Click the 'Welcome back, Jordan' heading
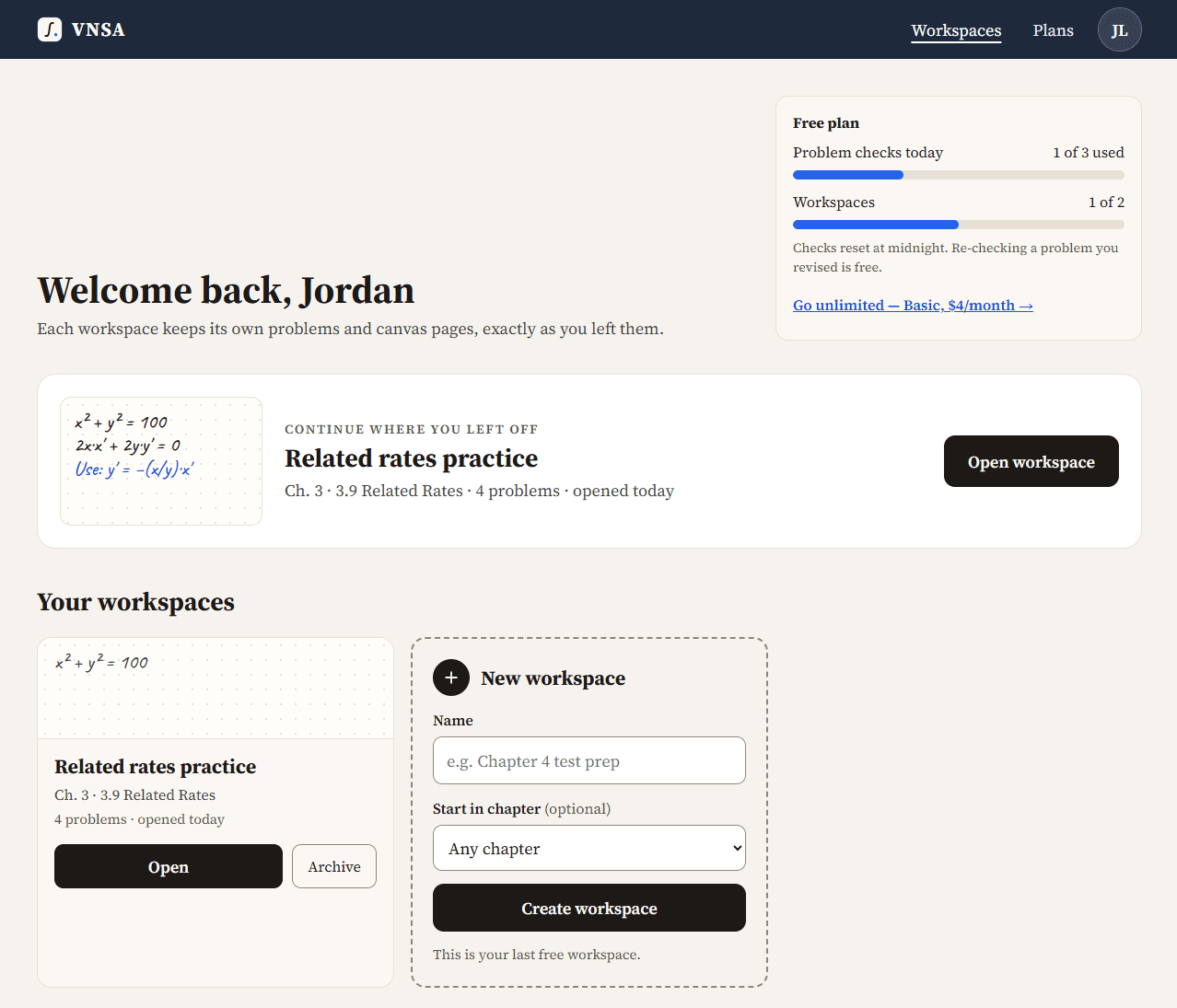Viewport: 1177px width, 1008px height. [226, 290]
